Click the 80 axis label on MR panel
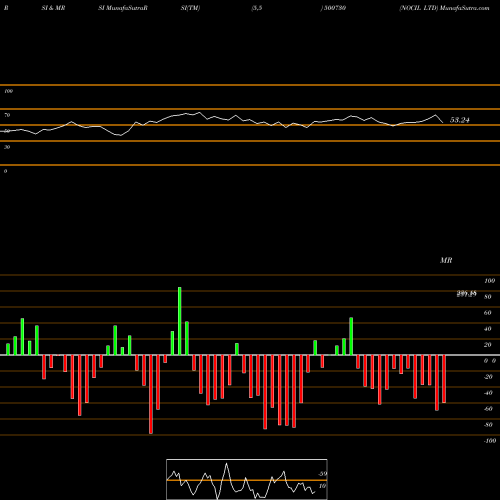The image size is (500, 500). coord(488,297)
